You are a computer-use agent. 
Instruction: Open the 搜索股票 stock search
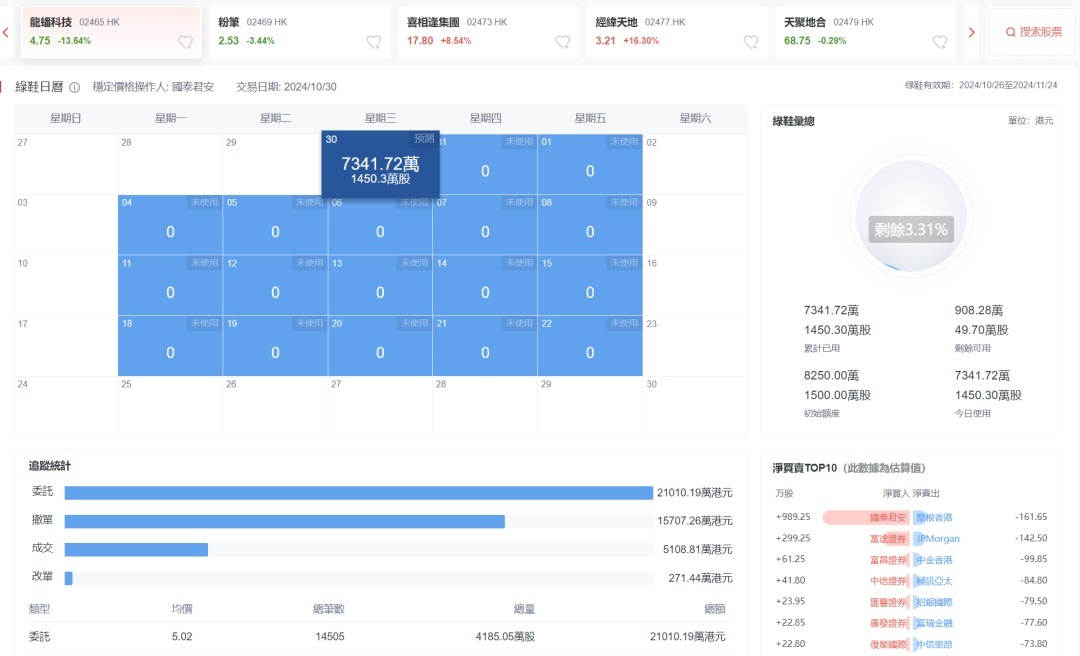click(1032, 32)
